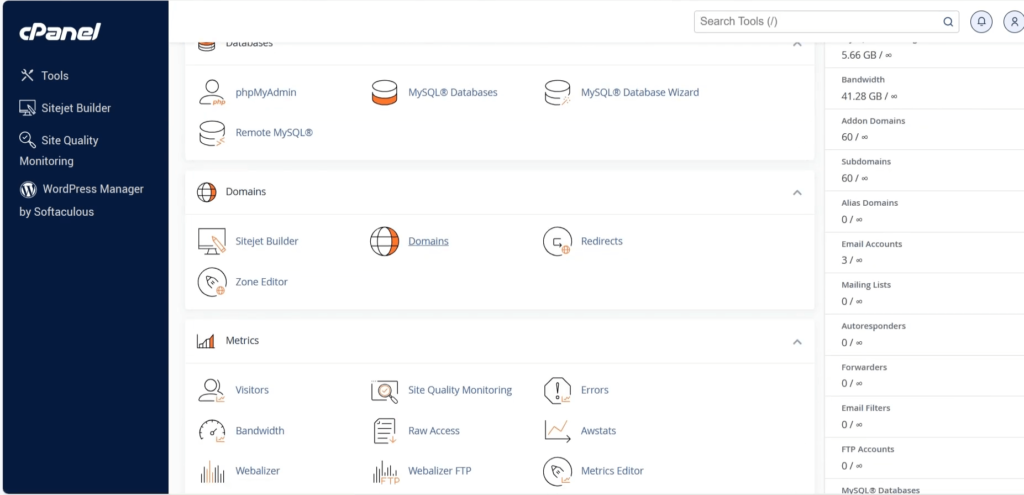Click the Webalizer FTP icon
The width and height of the screenshot is (1024, 495).
click(385, 471)
